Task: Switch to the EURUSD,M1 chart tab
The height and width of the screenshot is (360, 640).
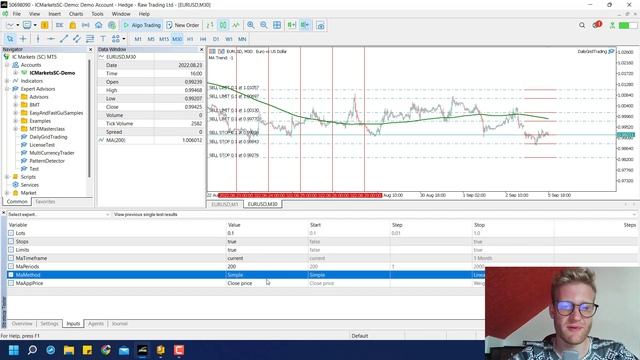Action: tap(225, 204)
